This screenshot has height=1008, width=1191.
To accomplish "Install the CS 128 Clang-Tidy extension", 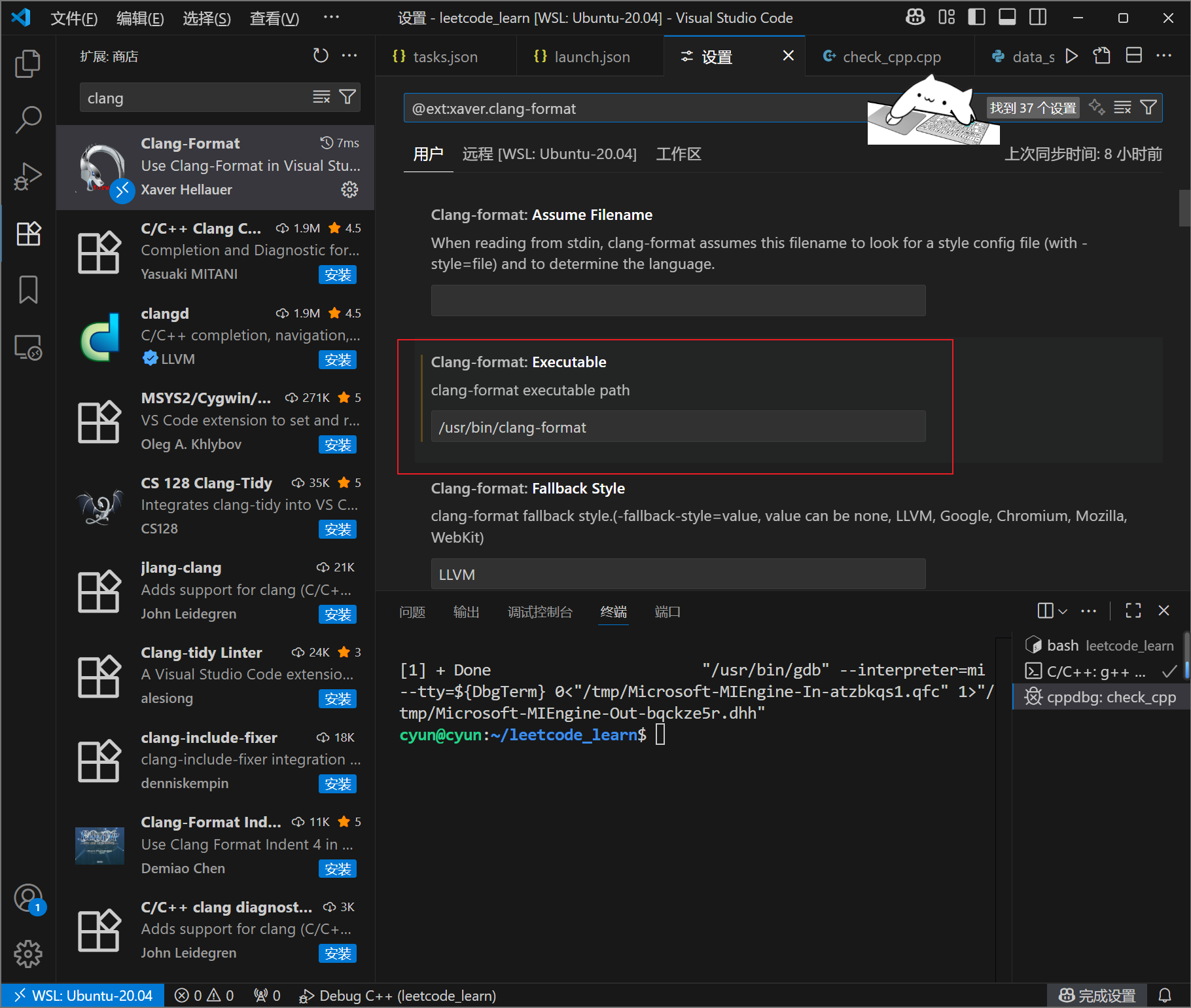I will (338, 530).
